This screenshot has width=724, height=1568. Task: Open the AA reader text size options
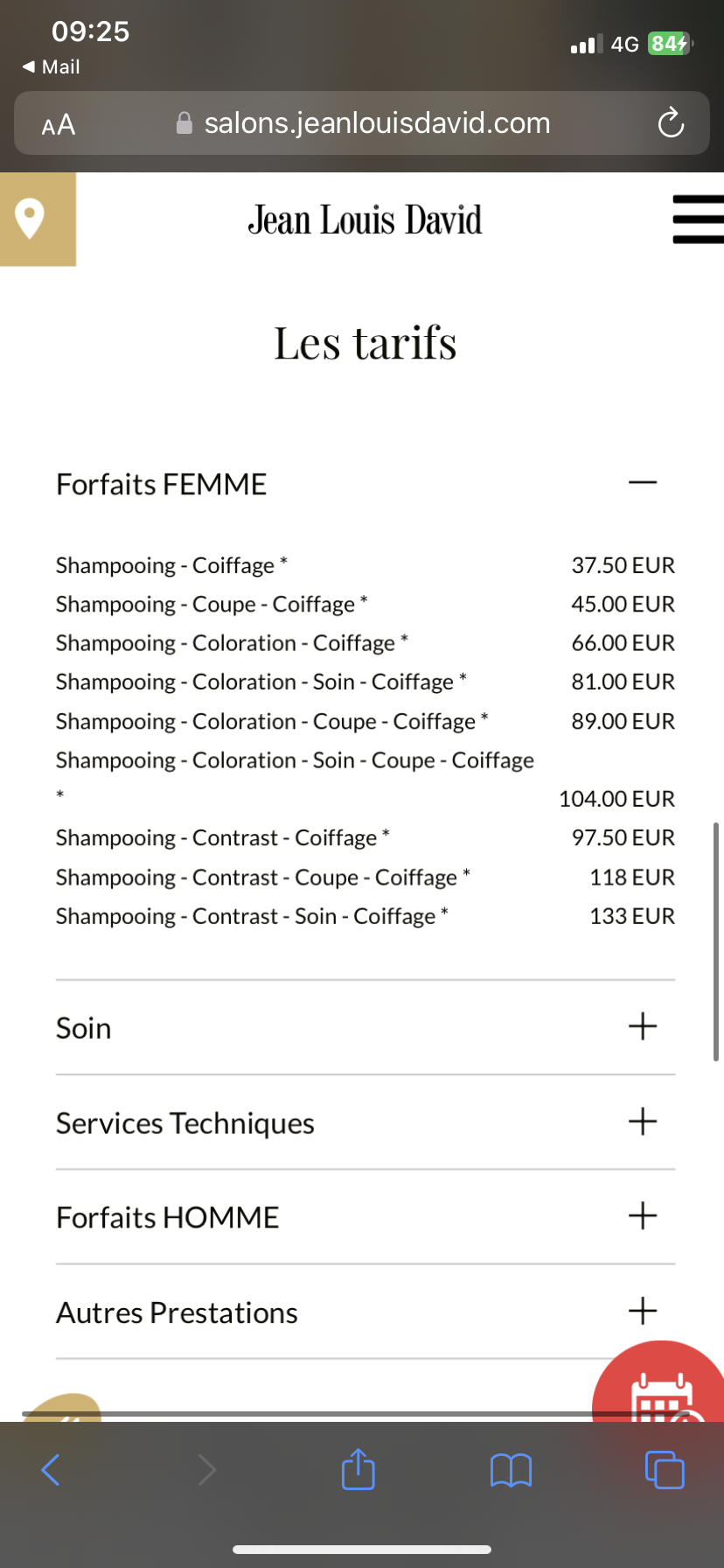(x=59, y=124)
